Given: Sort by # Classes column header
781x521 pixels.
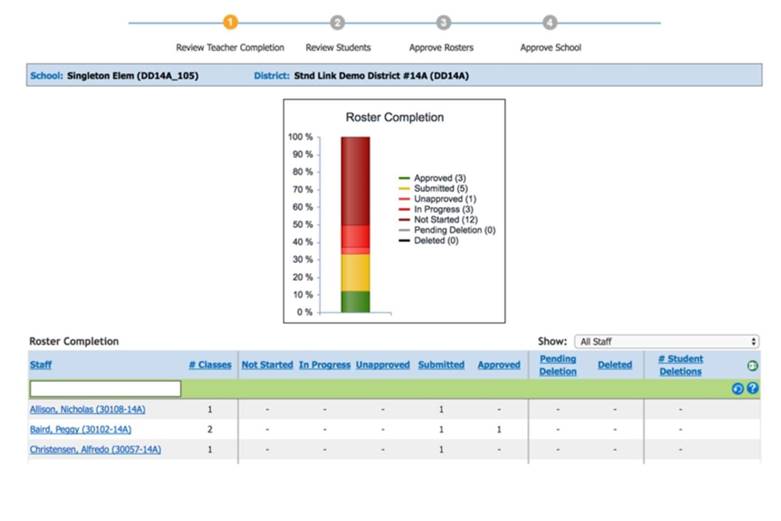Looking at the screenshot, I should tap(210, 365).
